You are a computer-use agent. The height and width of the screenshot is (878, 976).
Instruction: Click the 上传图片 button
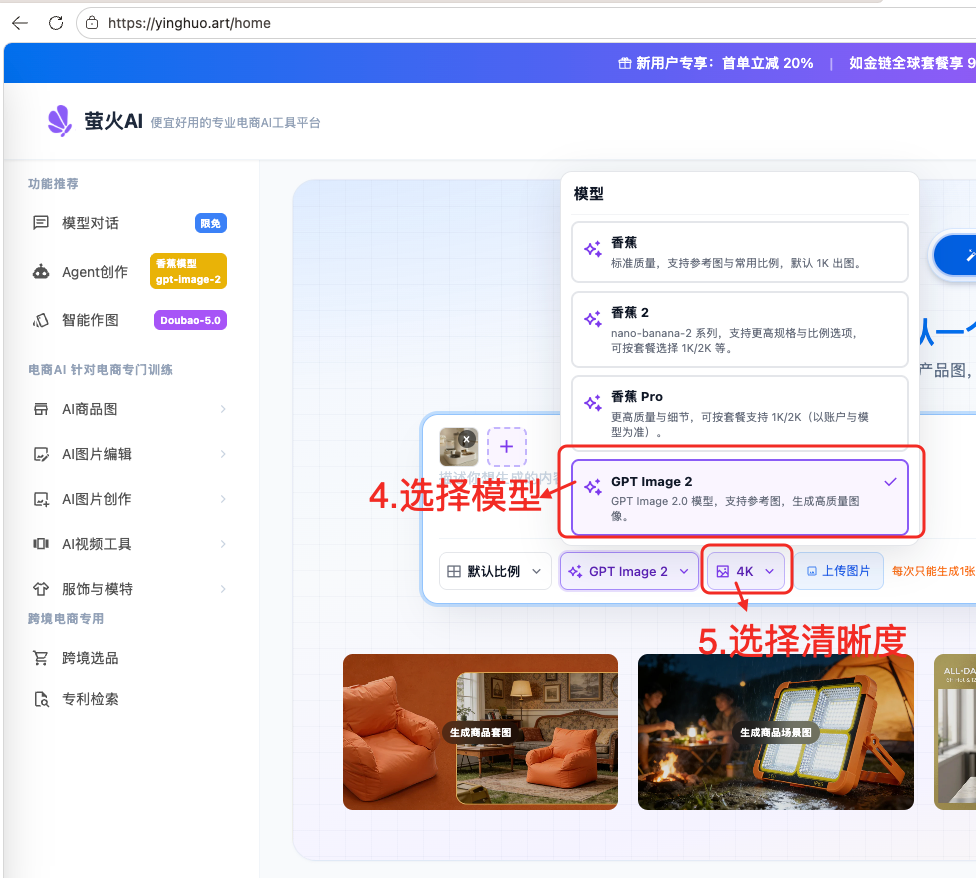tap(839, 571)
